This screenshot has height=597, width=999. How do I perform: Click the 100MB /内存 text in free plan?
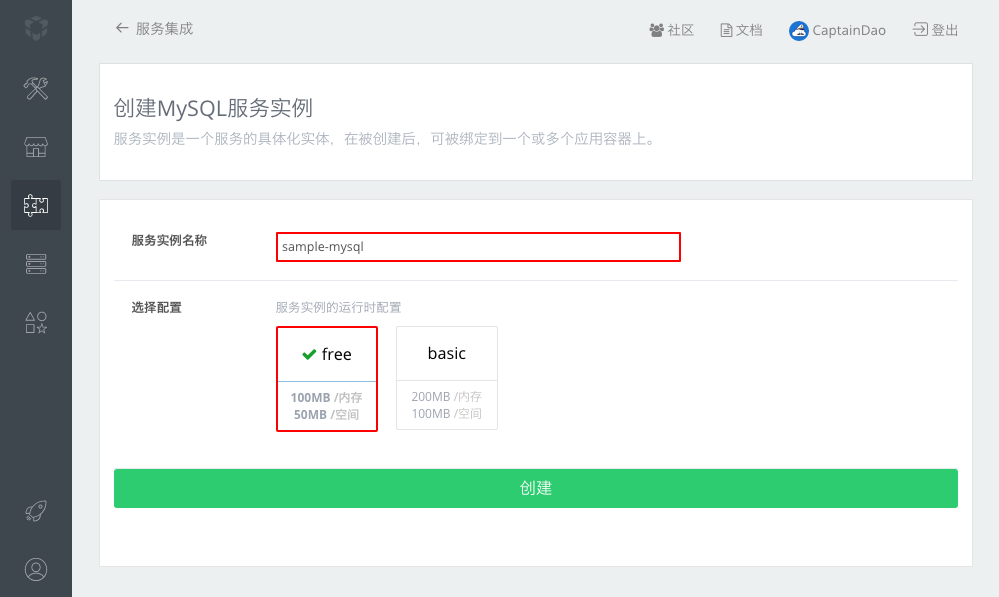coord(326,398)
